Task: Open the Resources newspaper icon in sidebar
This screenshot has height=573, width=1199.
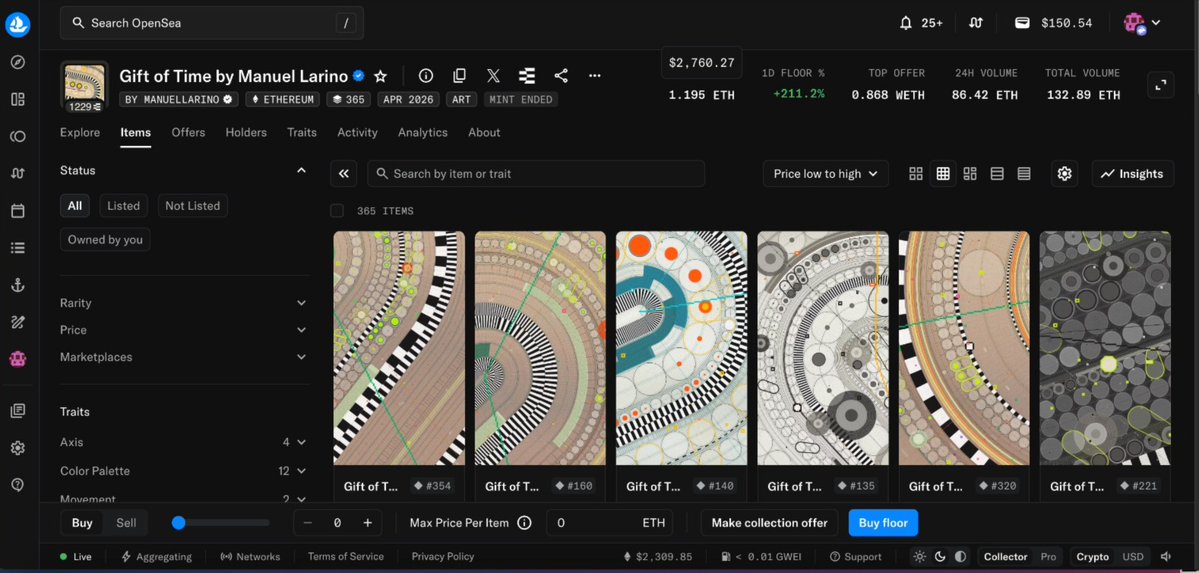Action: [x=18, y=411]
